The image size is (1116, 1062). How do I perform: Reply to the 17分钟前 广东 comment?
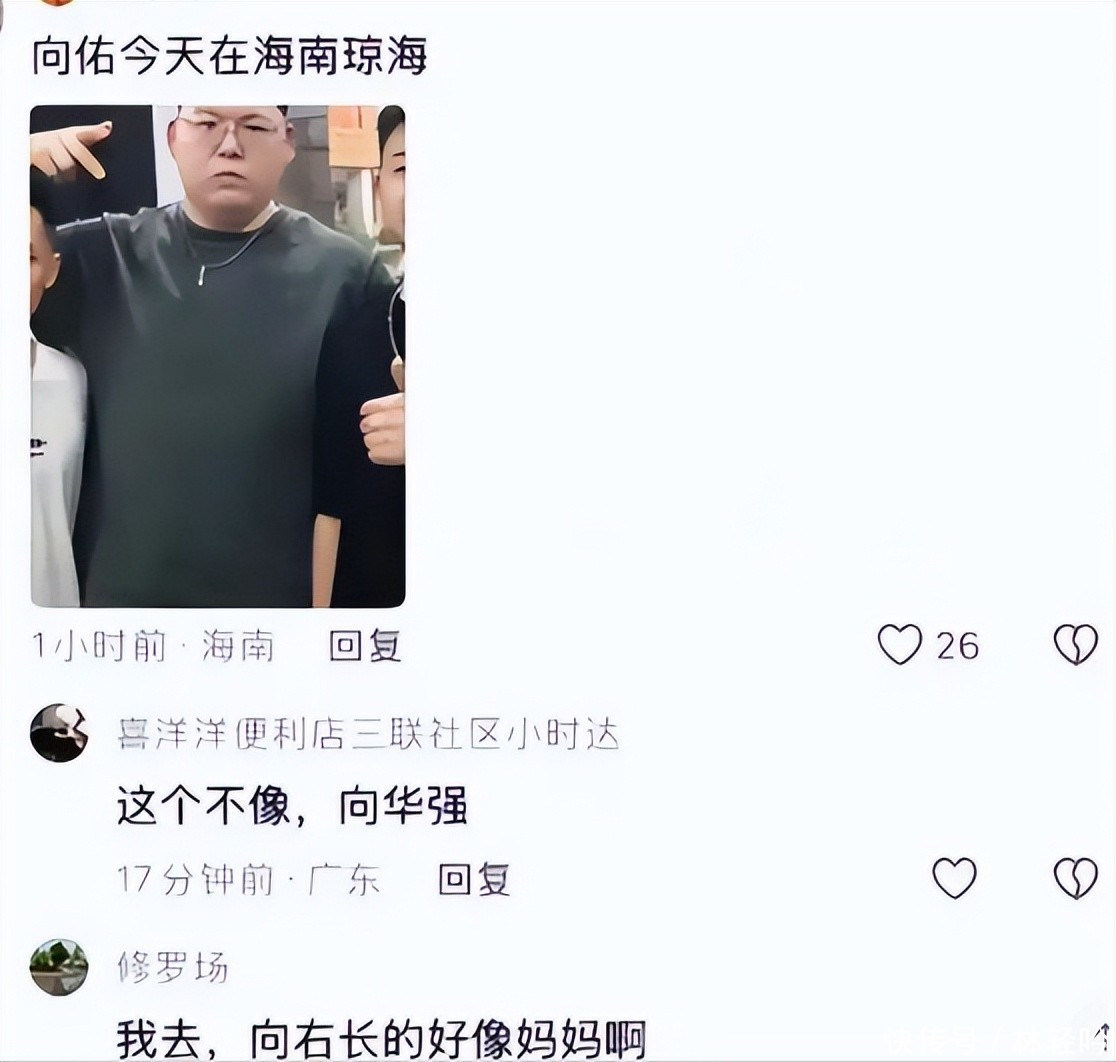(474, 879)
